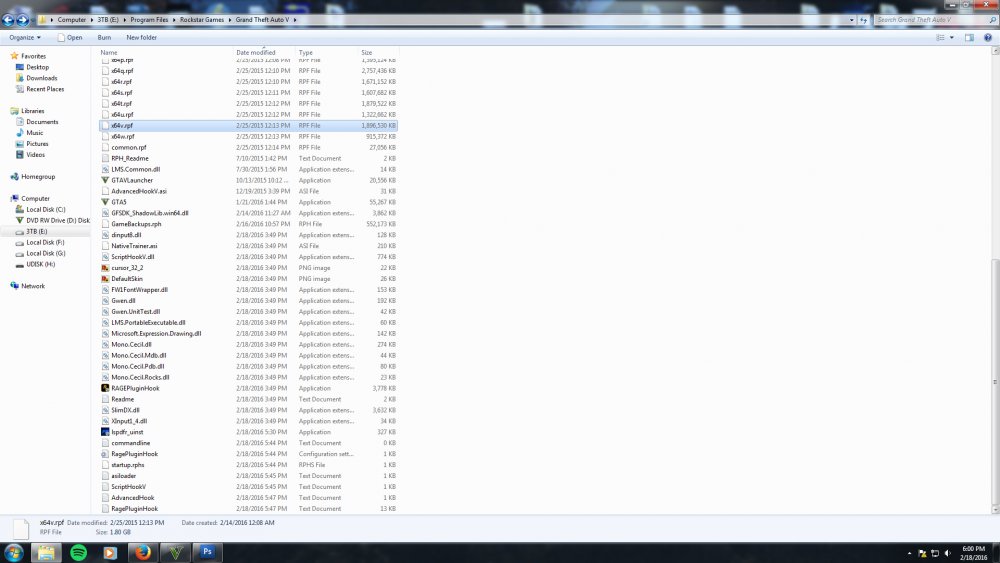Go back with the Back arrow button
1000x563 pixels.
tap(8, 20)
